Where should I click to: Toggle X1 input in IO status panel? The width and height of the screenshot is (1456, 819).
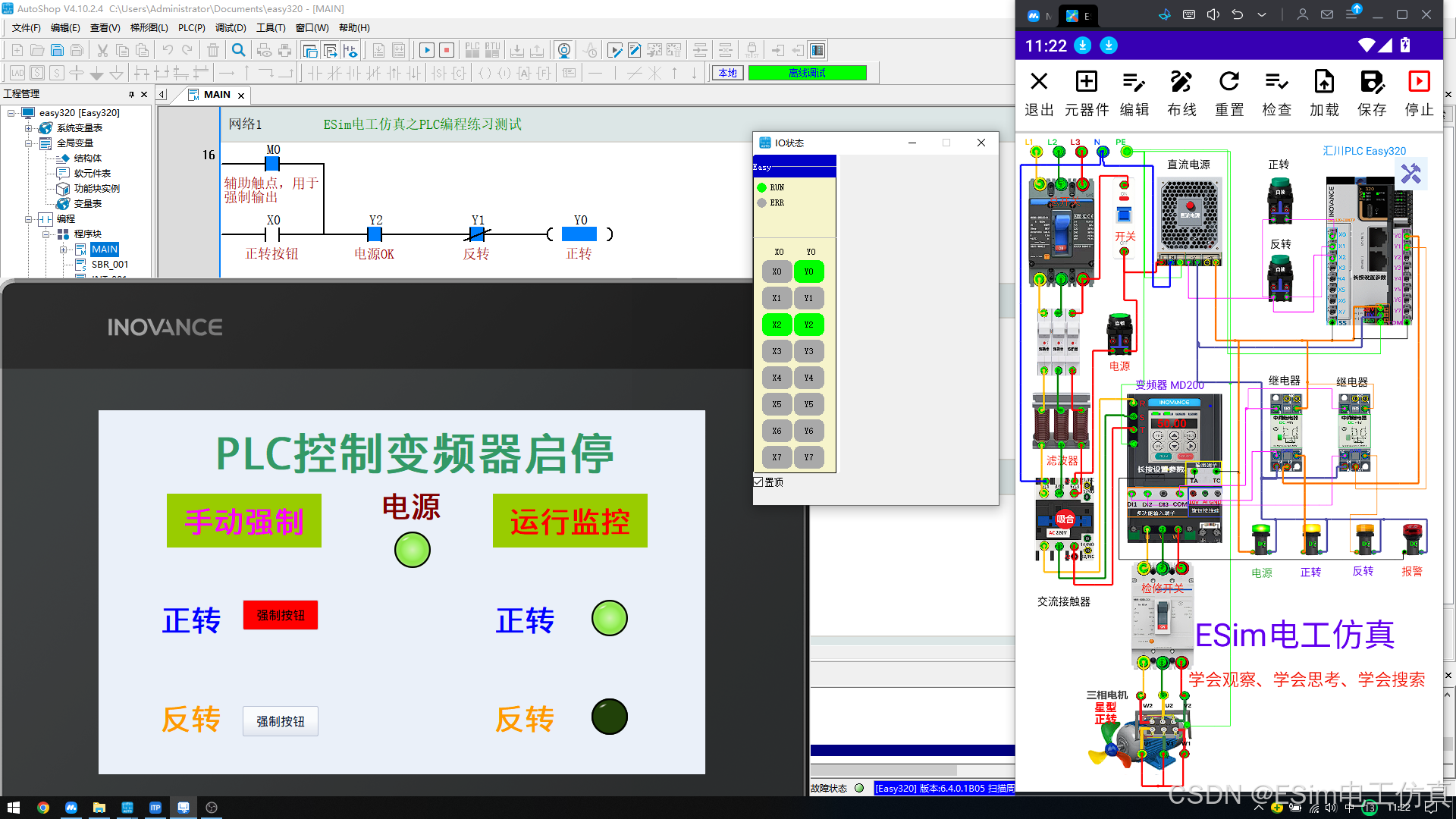click(777, 298)
